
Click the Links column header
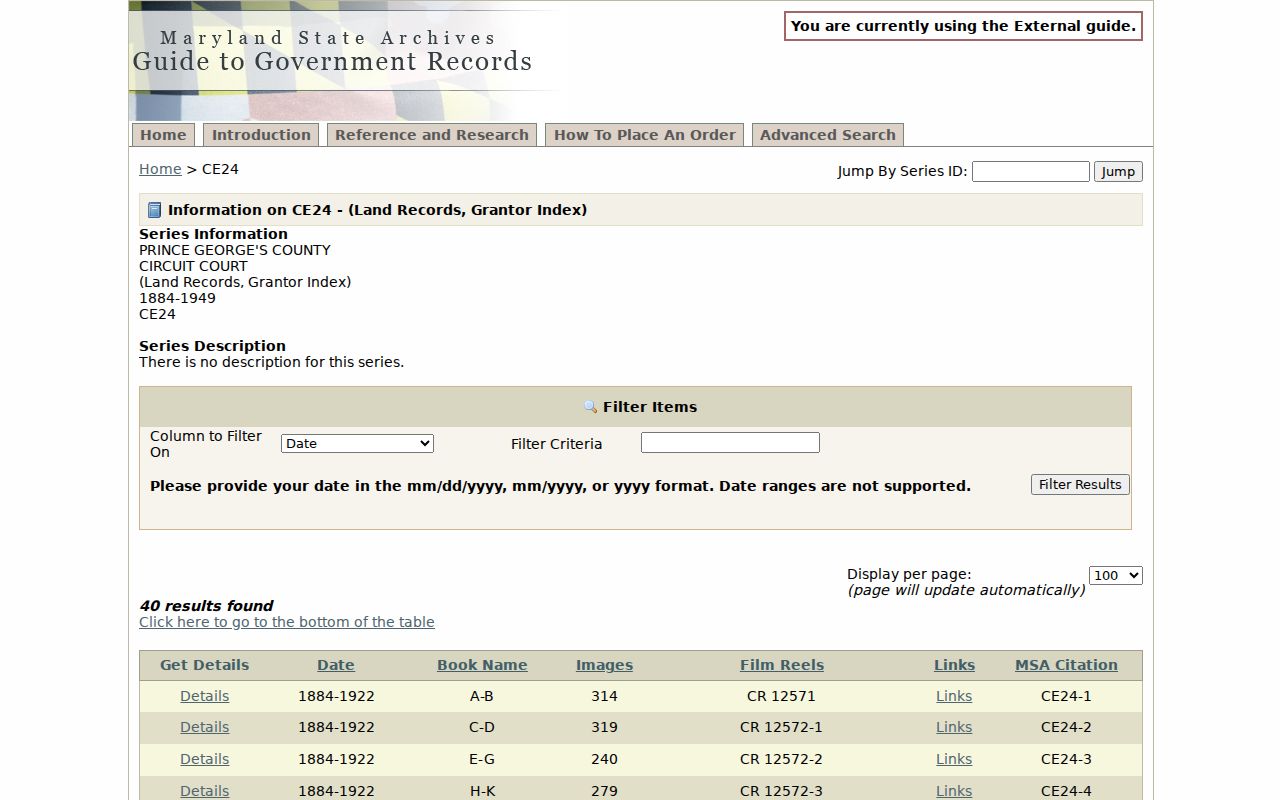click(954, 665)
